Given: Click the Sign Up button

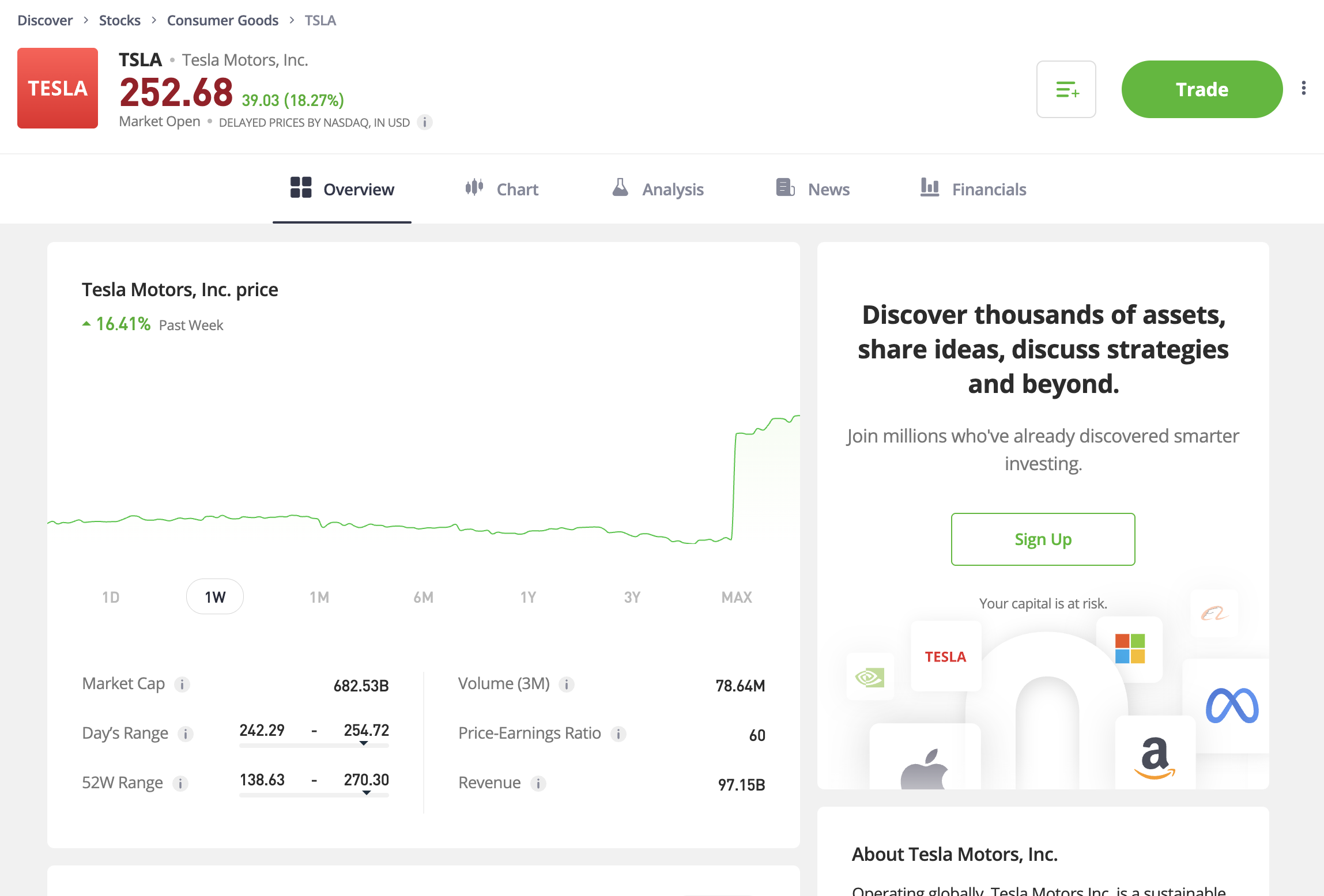Looking at the screenshot, I should click(1043, 539).
